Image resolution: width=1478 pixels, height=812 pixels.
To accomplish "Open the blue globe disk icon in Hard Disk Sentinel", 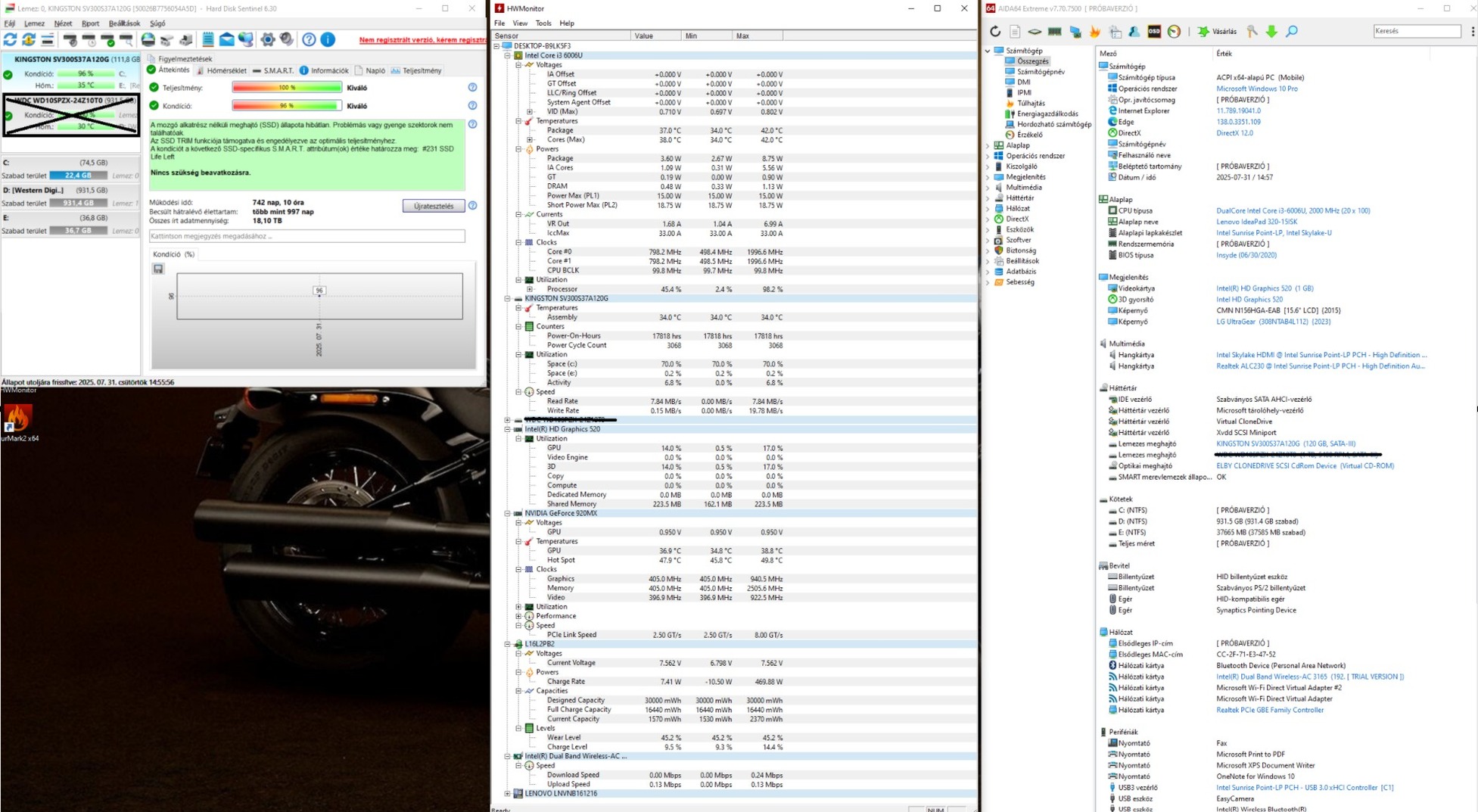I will coord(148,39).
